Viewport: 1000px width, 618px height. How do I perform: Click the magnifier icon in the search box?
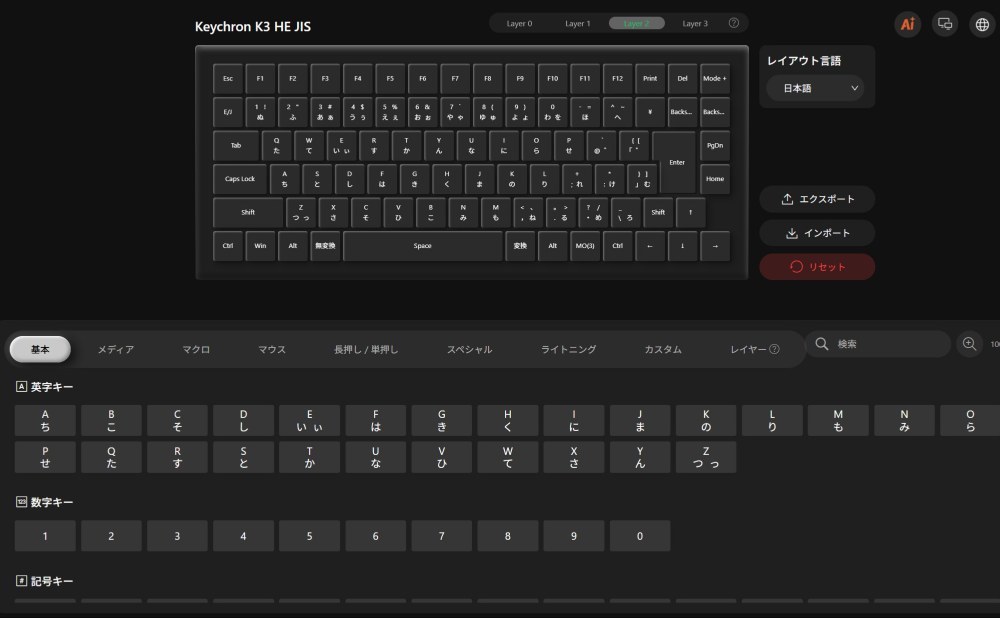click(822, 344)
